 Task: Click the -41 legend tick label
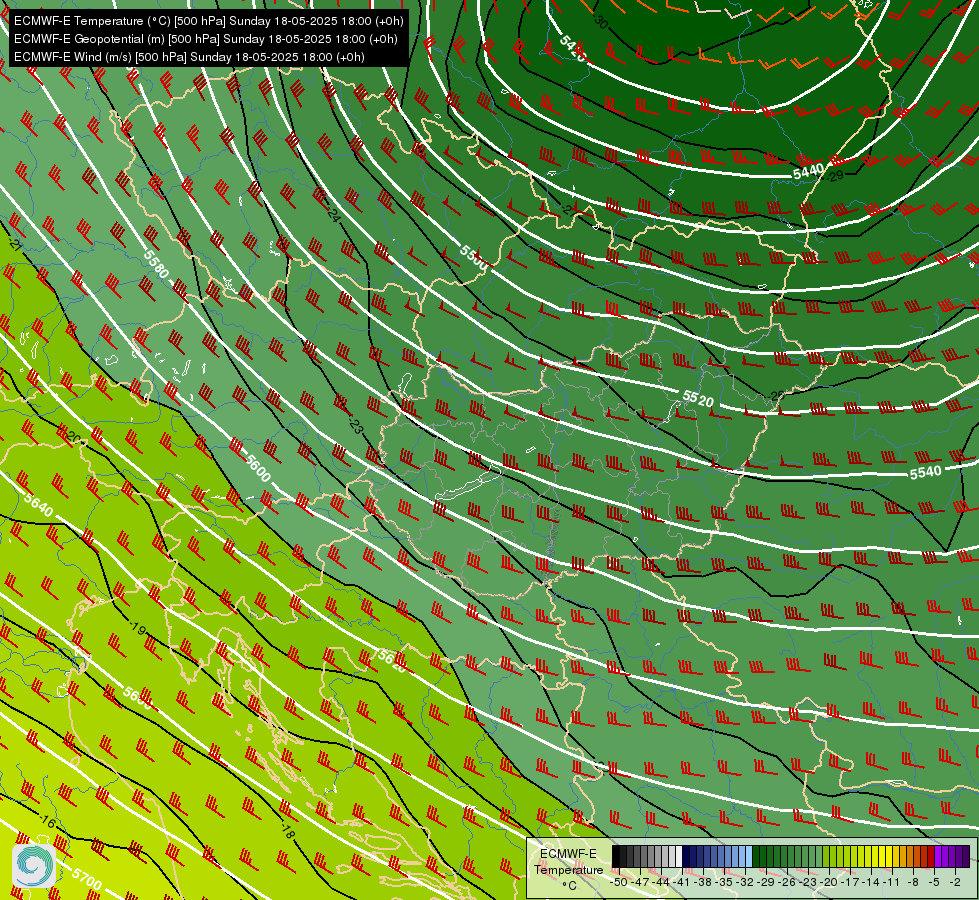682,882
